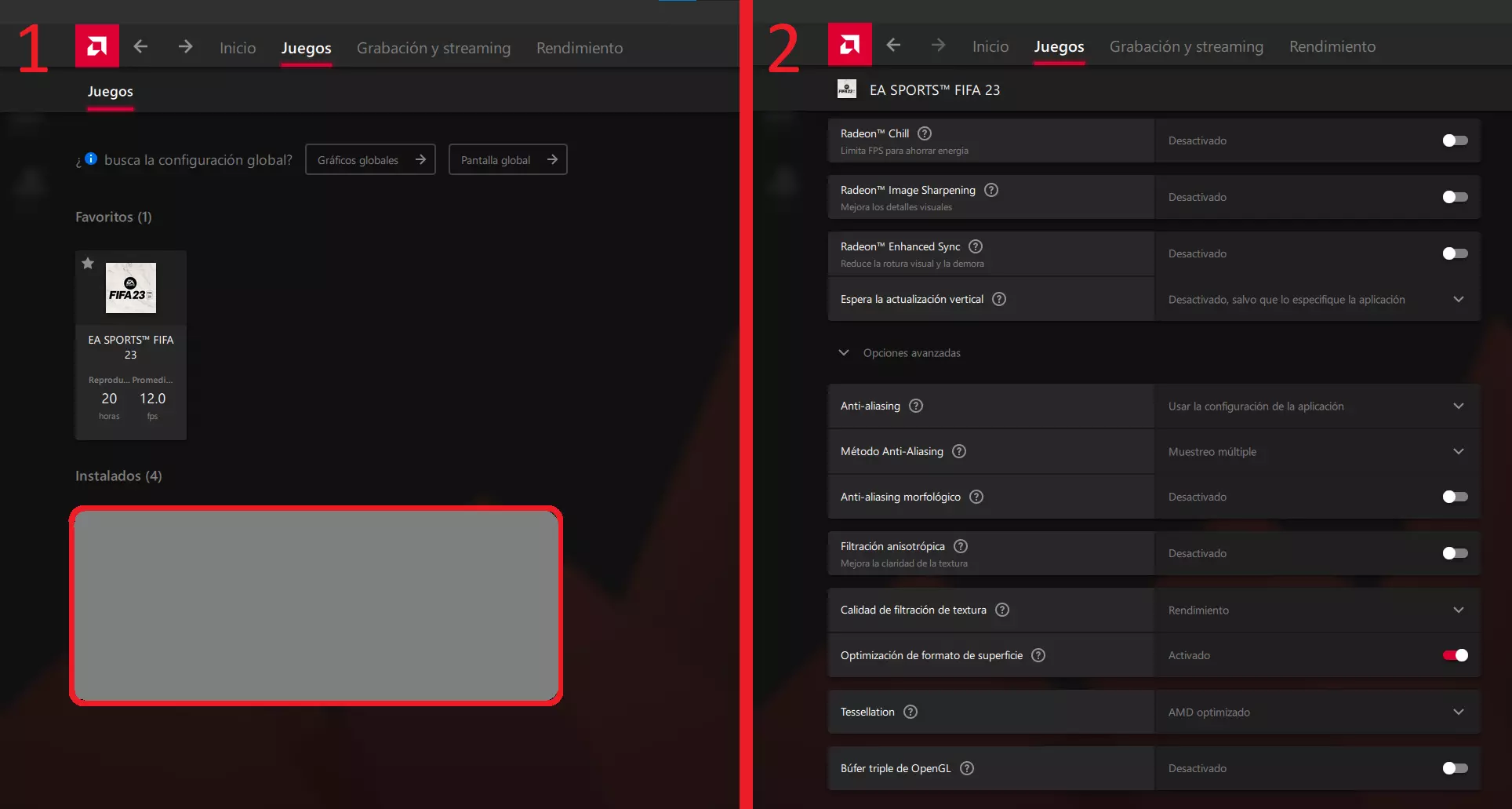Click the 'Activado' status text
This screenshot has height=809, width=1512.
tap(1189, 655)
